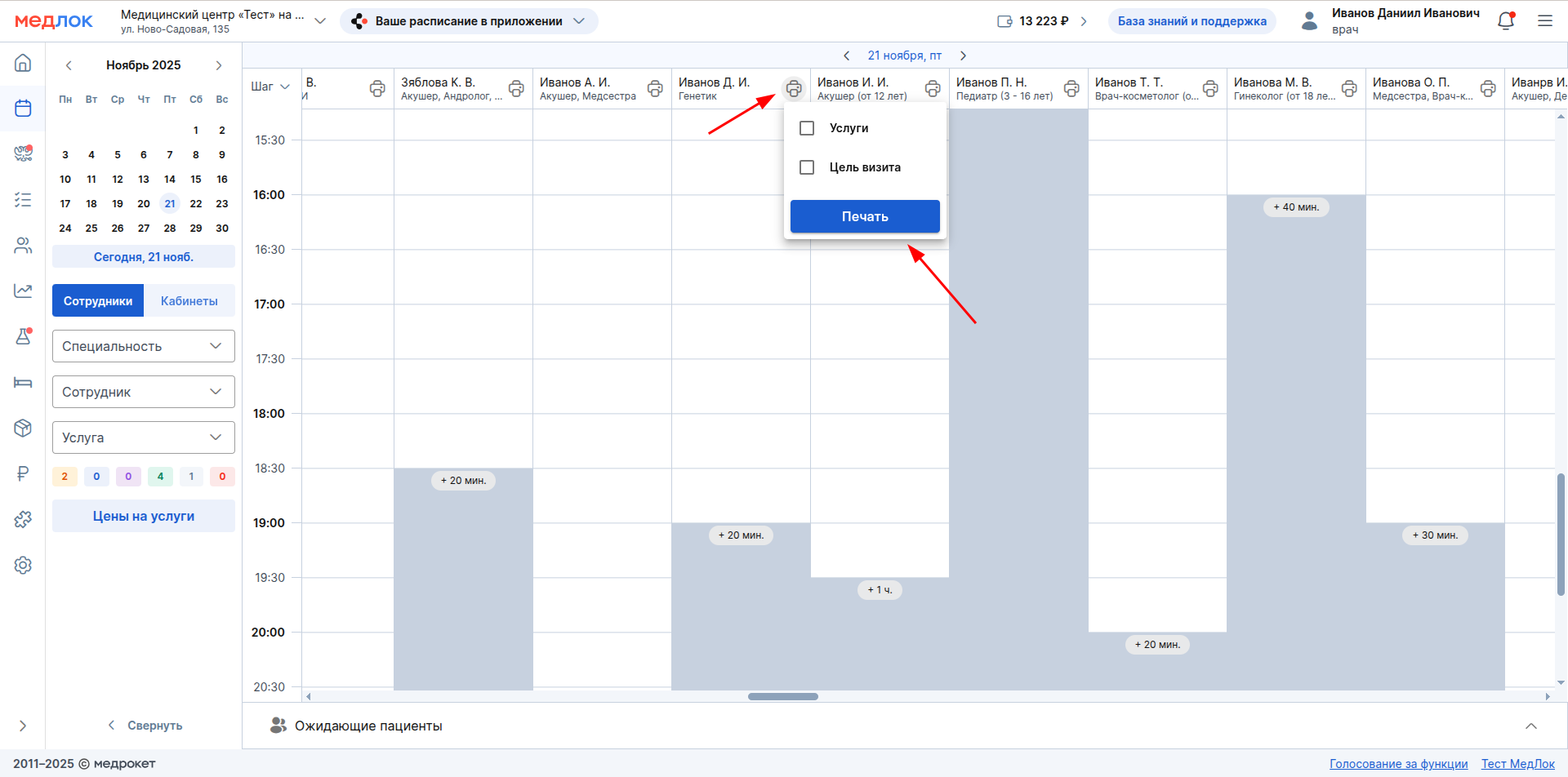Screen dimensions: 1568x777
Task: Open the analytics chart sidebar icon
Action: (23, 291)
